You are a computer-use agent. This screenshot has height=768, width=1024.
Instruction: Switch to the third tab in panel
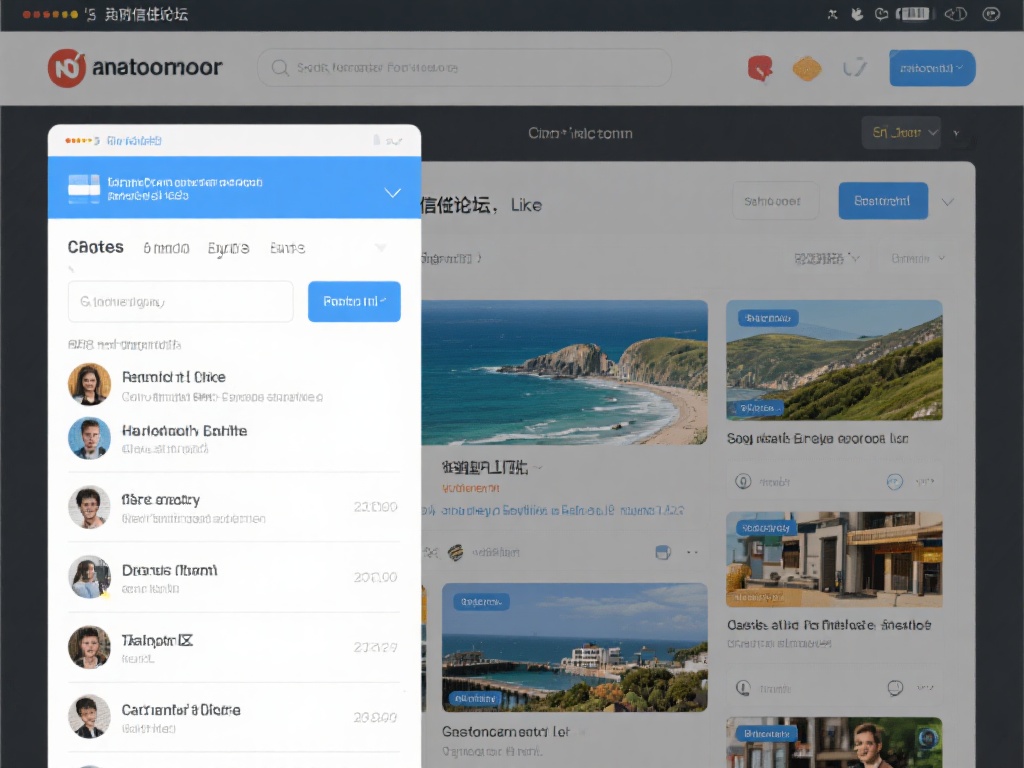228,248
